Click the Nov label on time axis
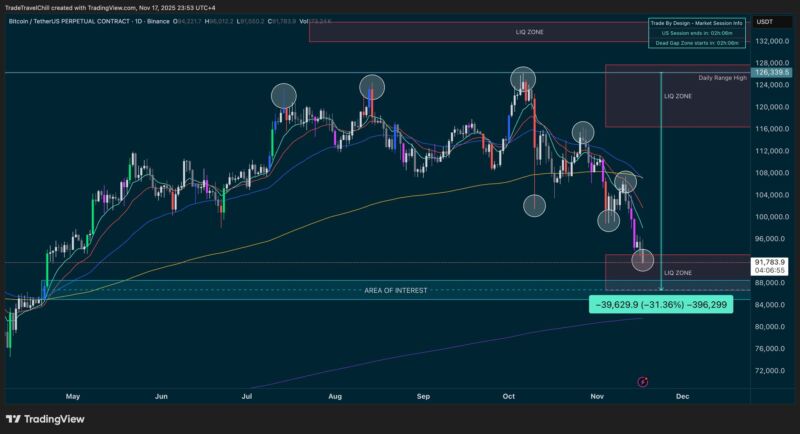800x434 pixels. tap(597, 396)
